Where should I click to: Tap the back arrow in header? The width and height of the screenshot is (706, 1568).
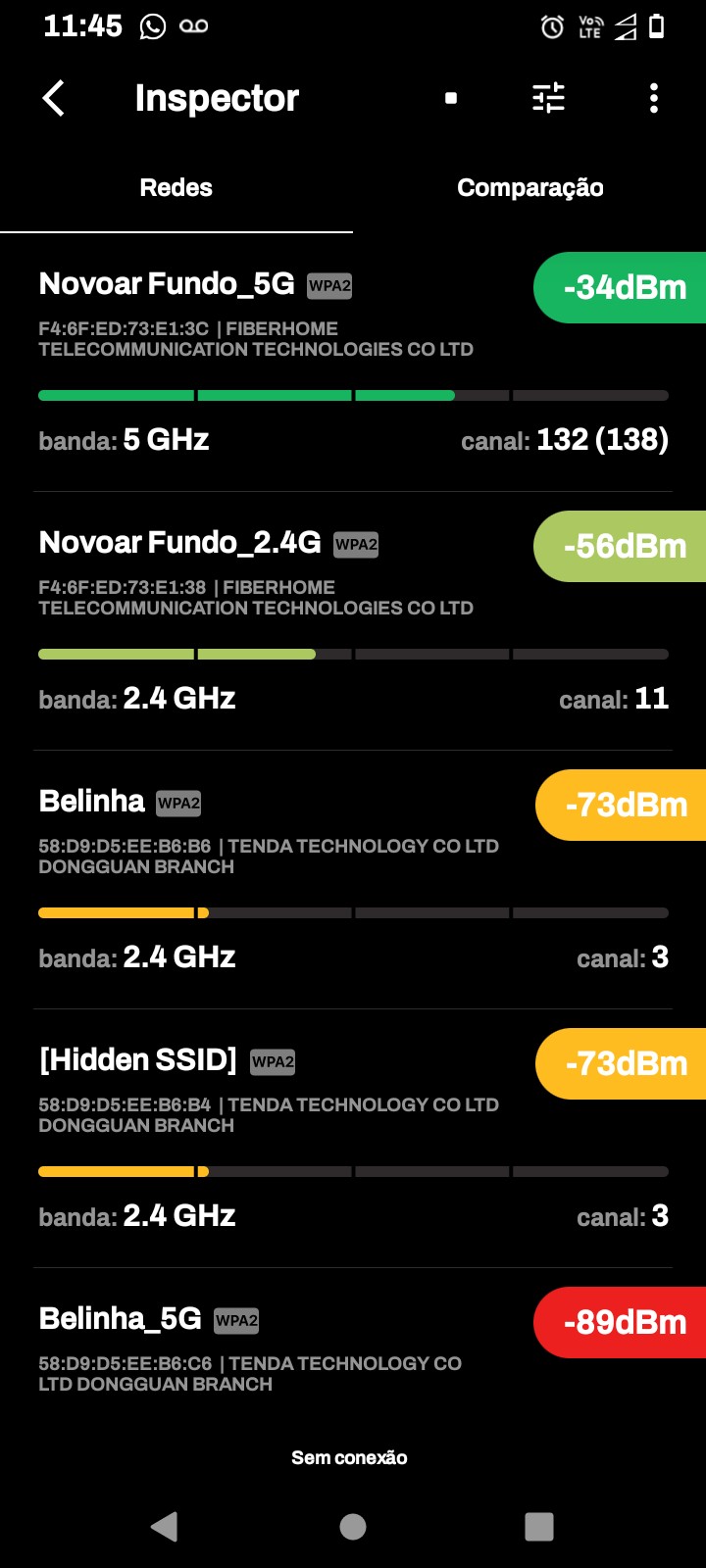click(54, 98)
